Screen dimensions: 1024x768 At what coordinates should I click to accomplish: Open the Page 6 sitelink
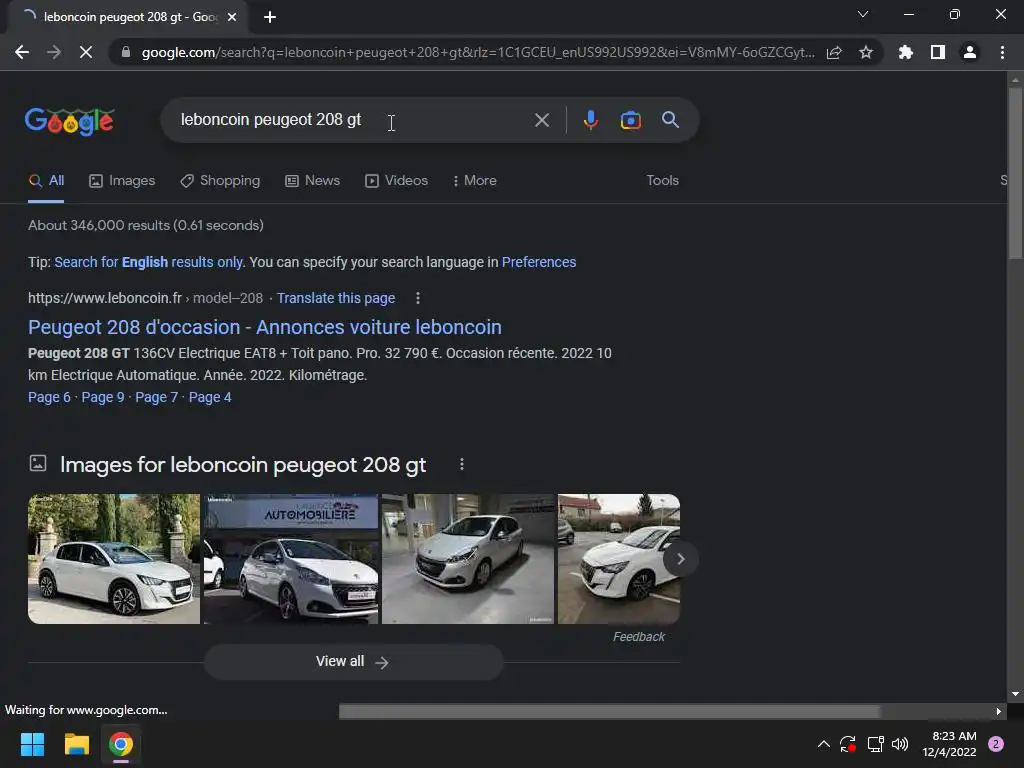coord(49,398)
